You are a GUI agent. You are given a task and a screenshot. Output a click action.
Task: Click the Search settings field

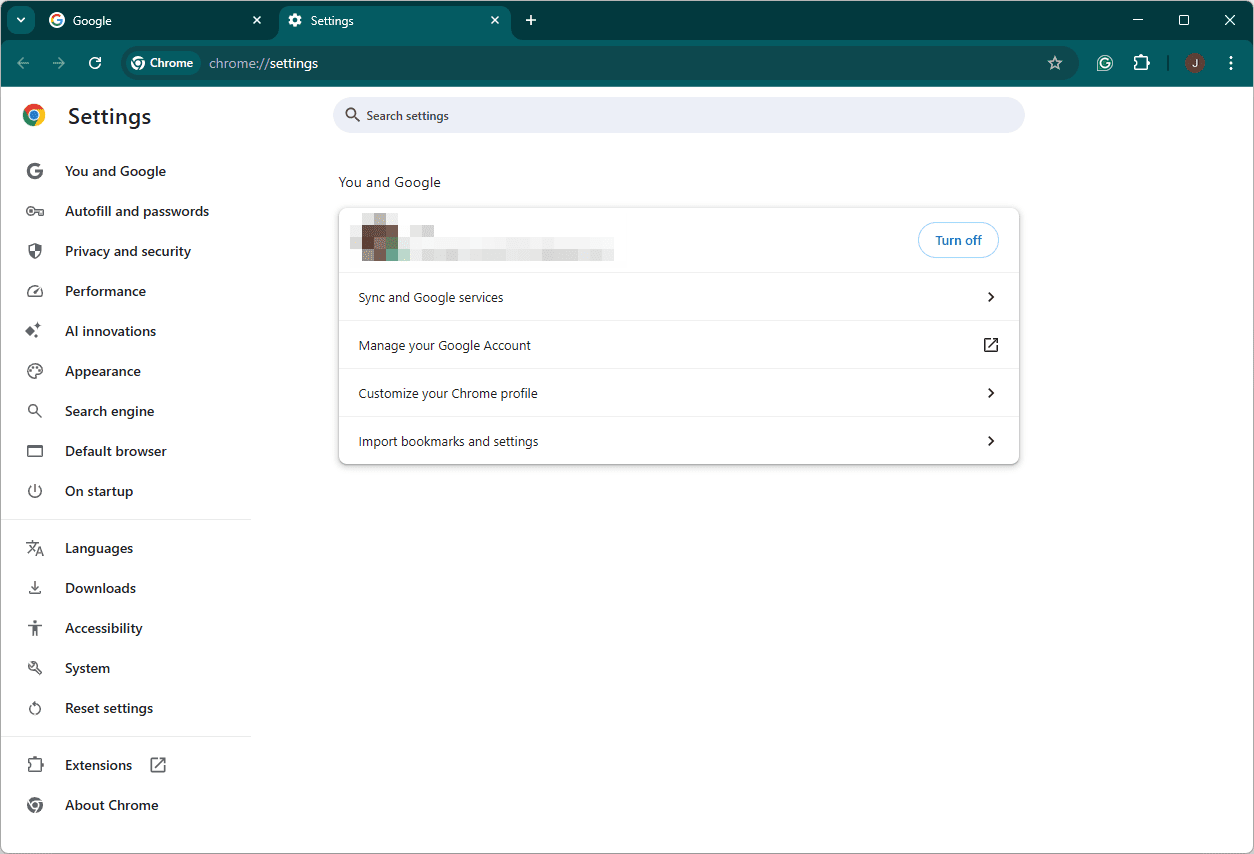point(678,116)
